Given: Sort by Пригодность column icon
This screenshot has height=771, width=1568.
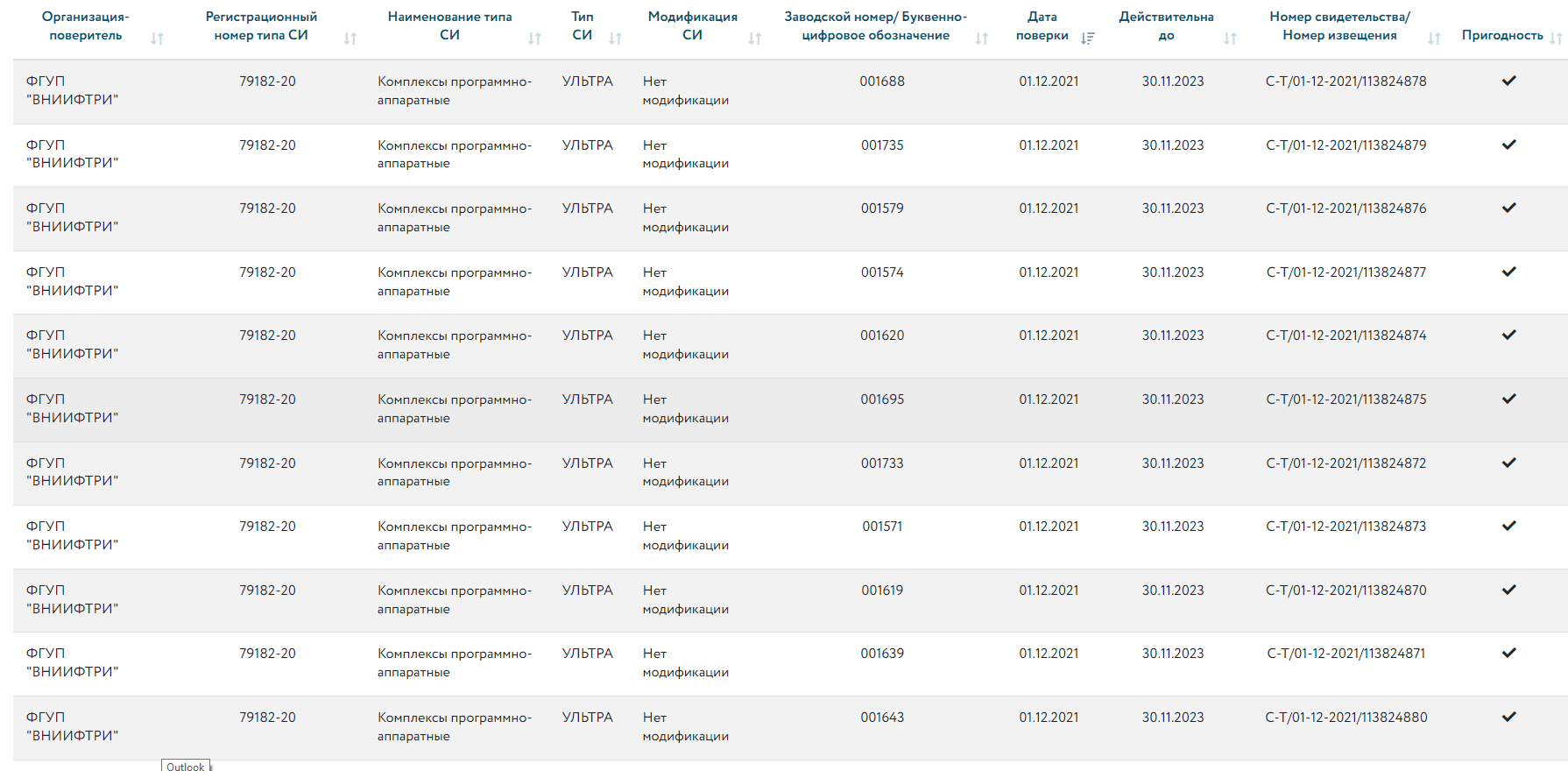Looking at the screenshot, I should pos(1556,39).
